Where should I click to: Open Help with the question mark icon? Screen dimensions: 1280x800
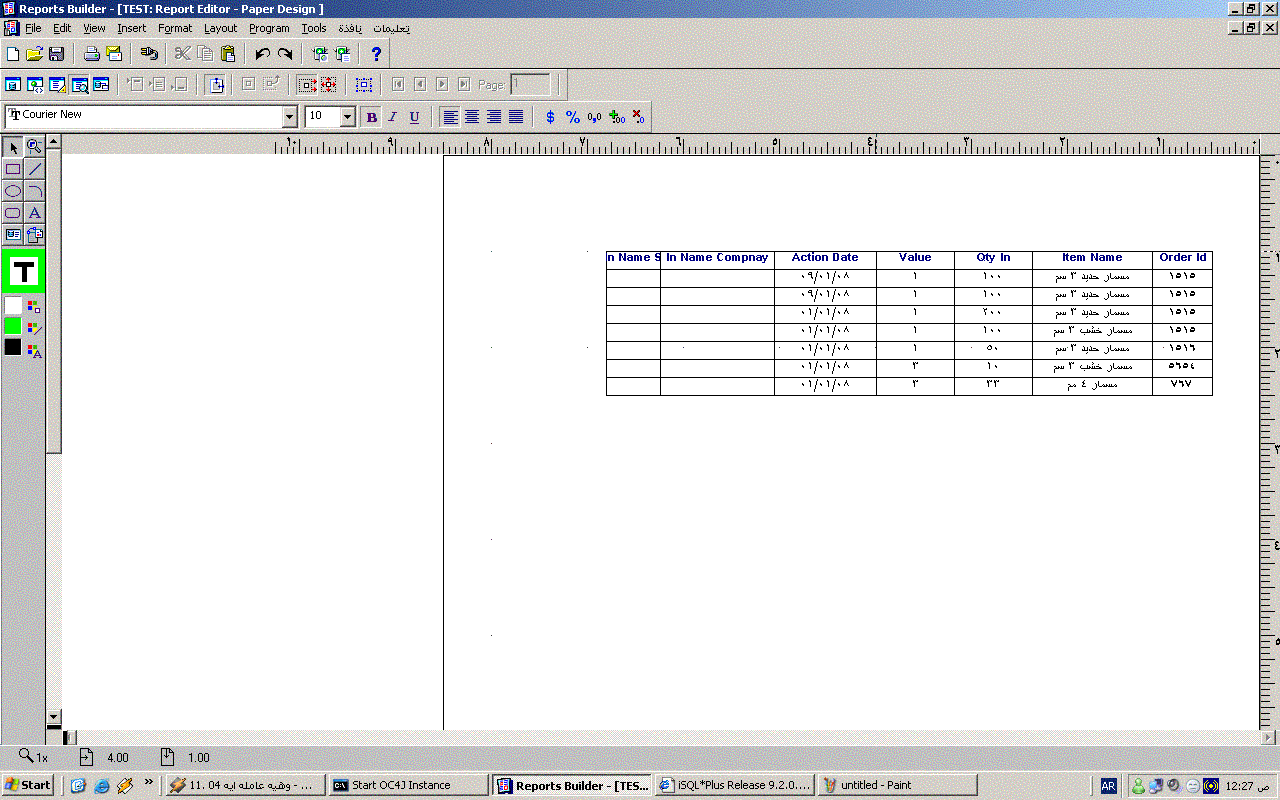click(376, 54)
